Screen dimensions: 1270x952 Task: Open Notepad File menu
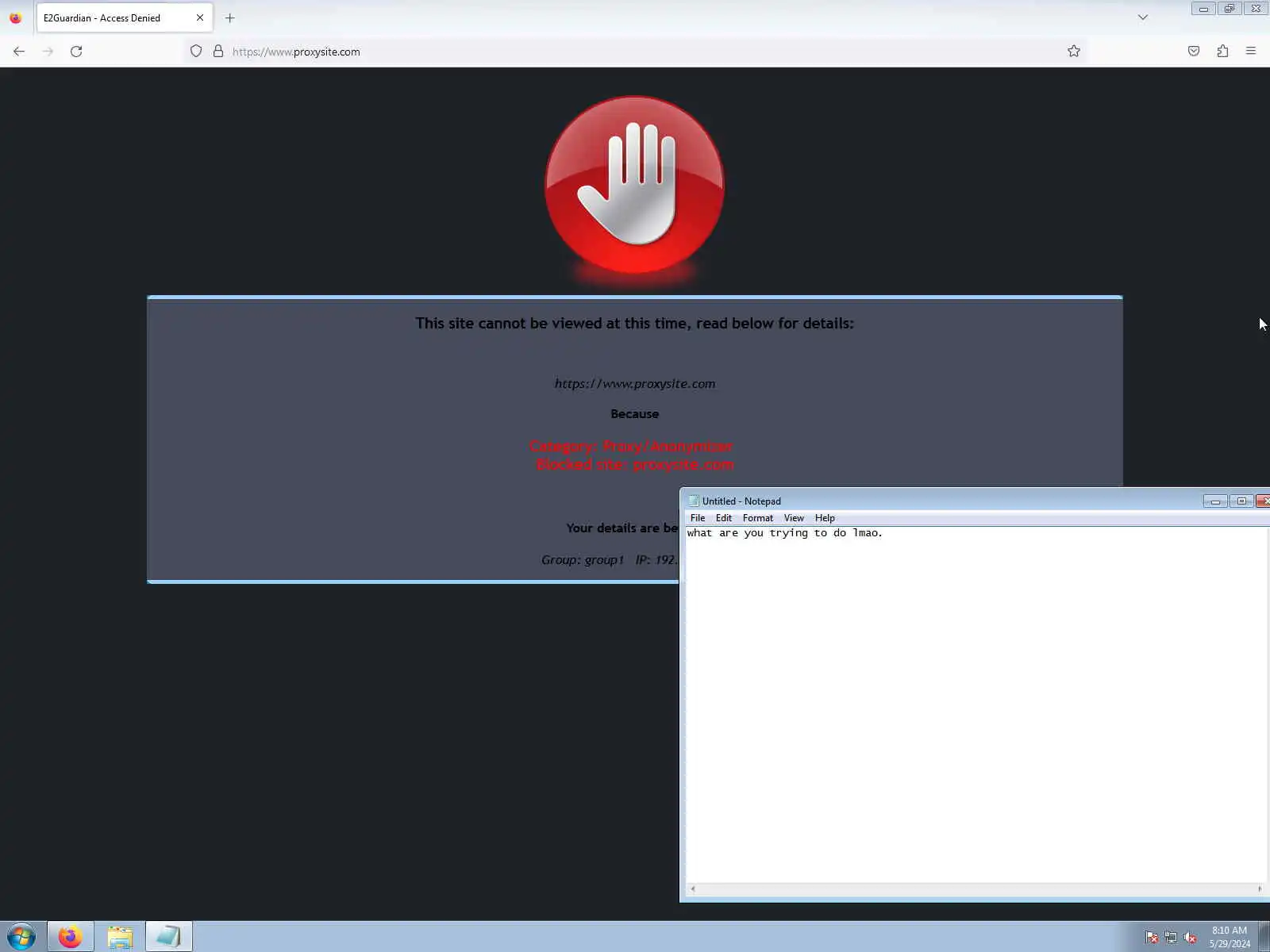698,518
